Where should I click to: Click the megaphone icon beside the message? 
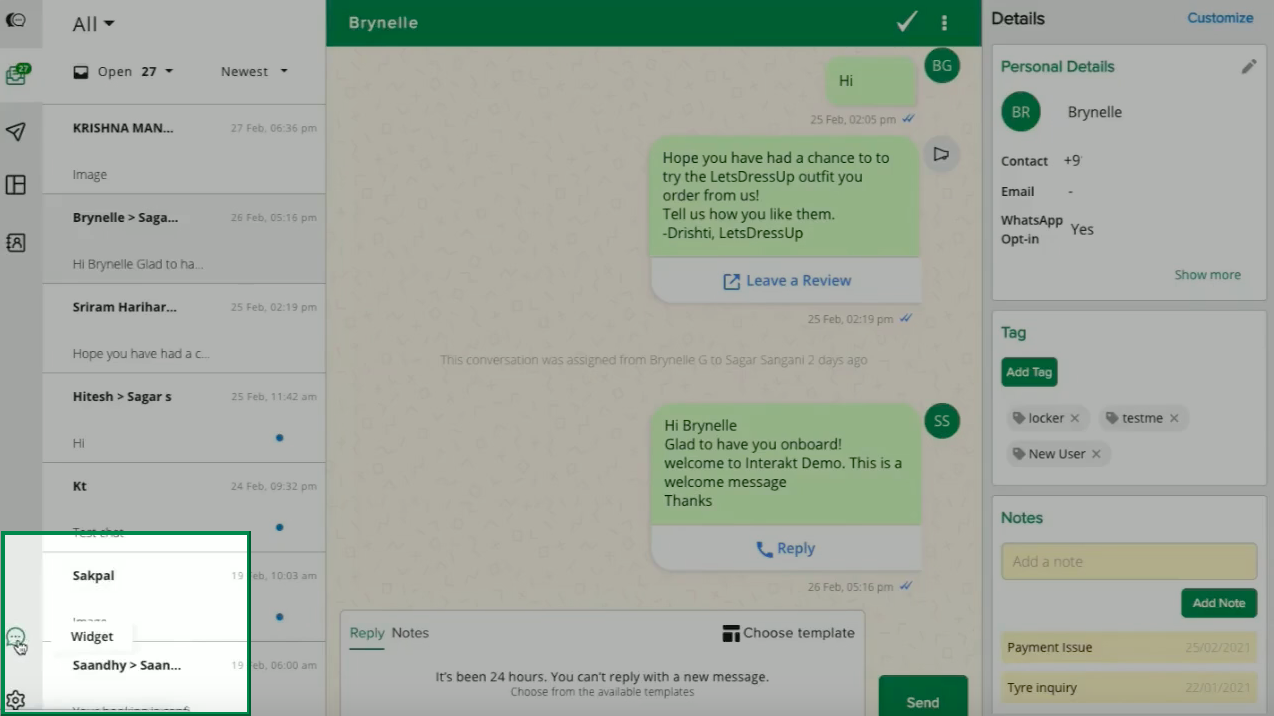click(x=940, y=153)
